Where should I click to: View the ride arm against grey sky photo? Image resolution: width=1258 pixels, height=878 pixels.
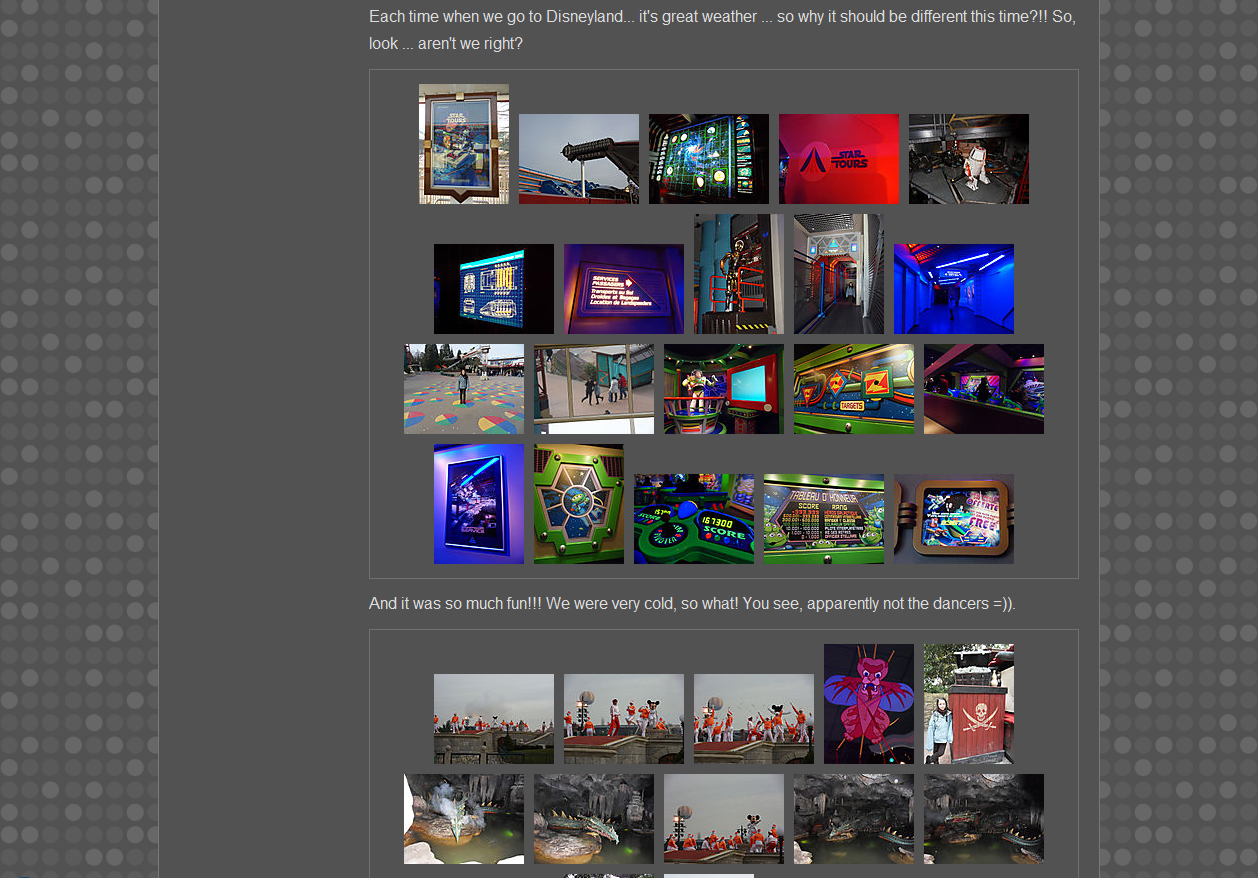(x=578, y=159)
